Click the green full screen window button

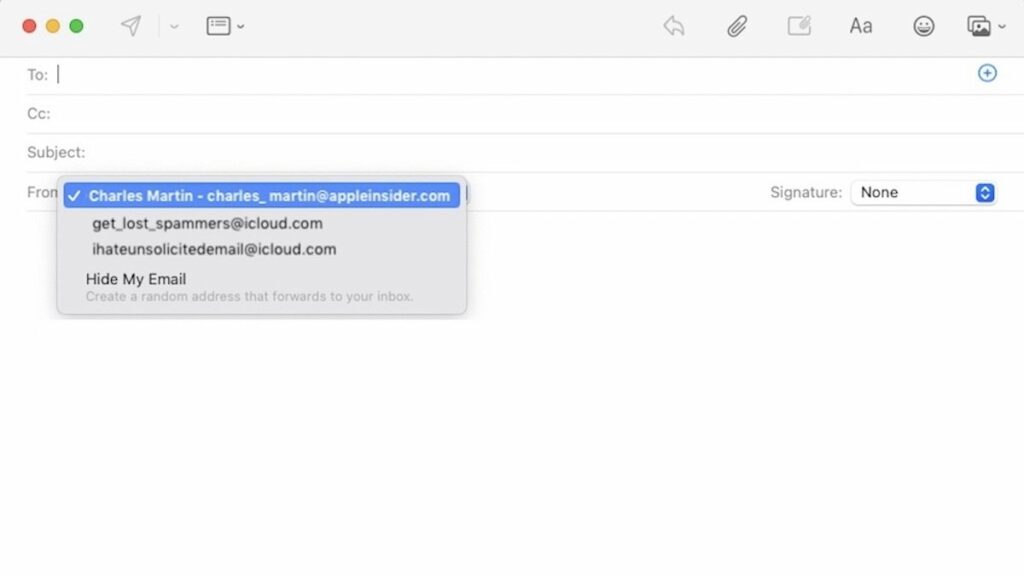pos(76,26)
